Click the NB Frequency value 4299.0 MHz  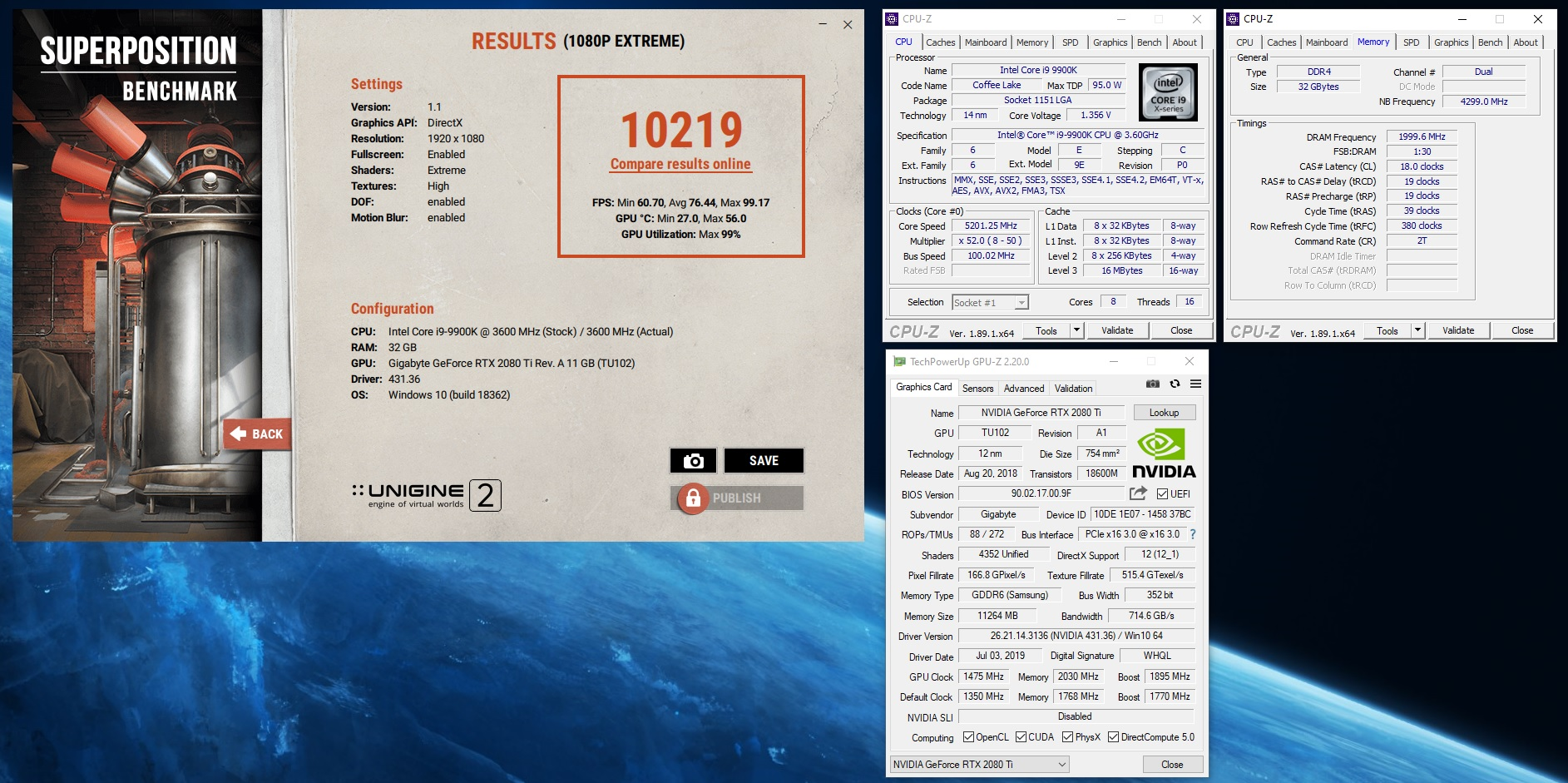tap(1484, 102)
